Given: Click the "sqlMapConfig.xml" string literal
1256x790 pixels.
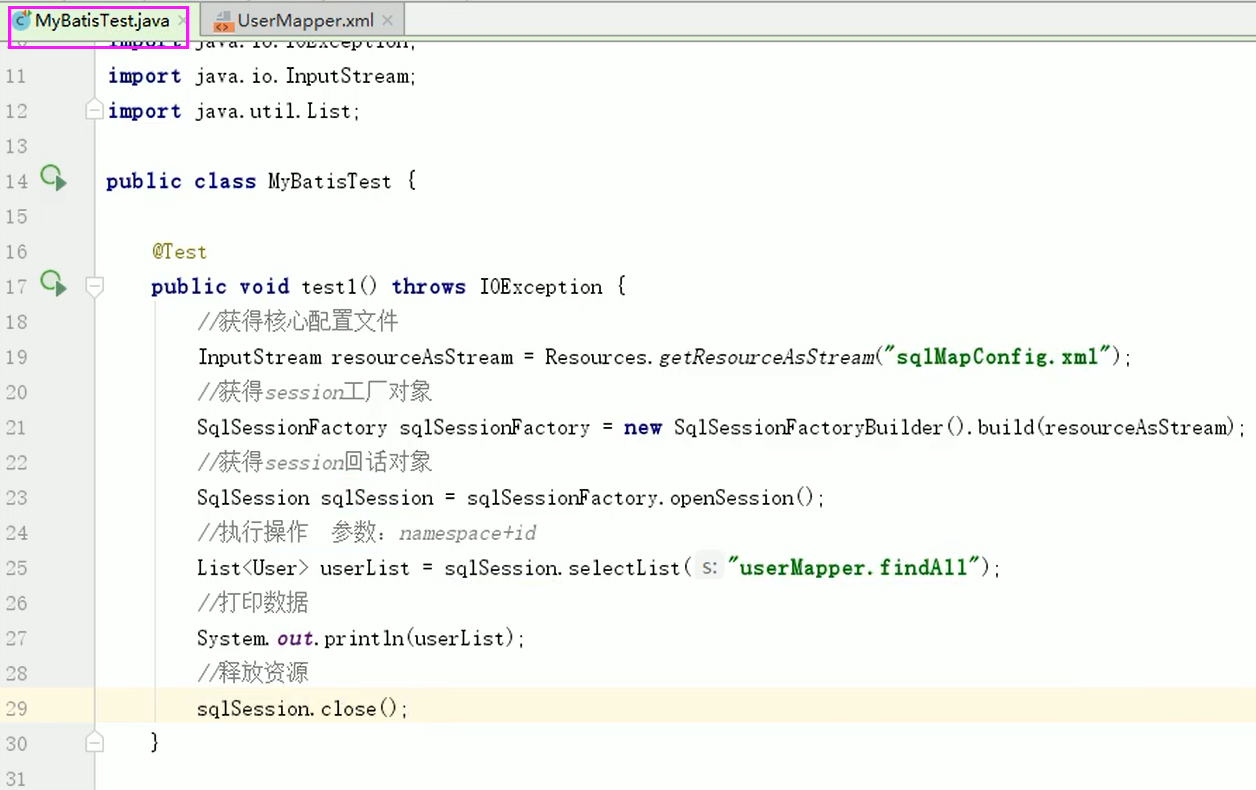Looking at the screenshot, I should coord(997,357).
